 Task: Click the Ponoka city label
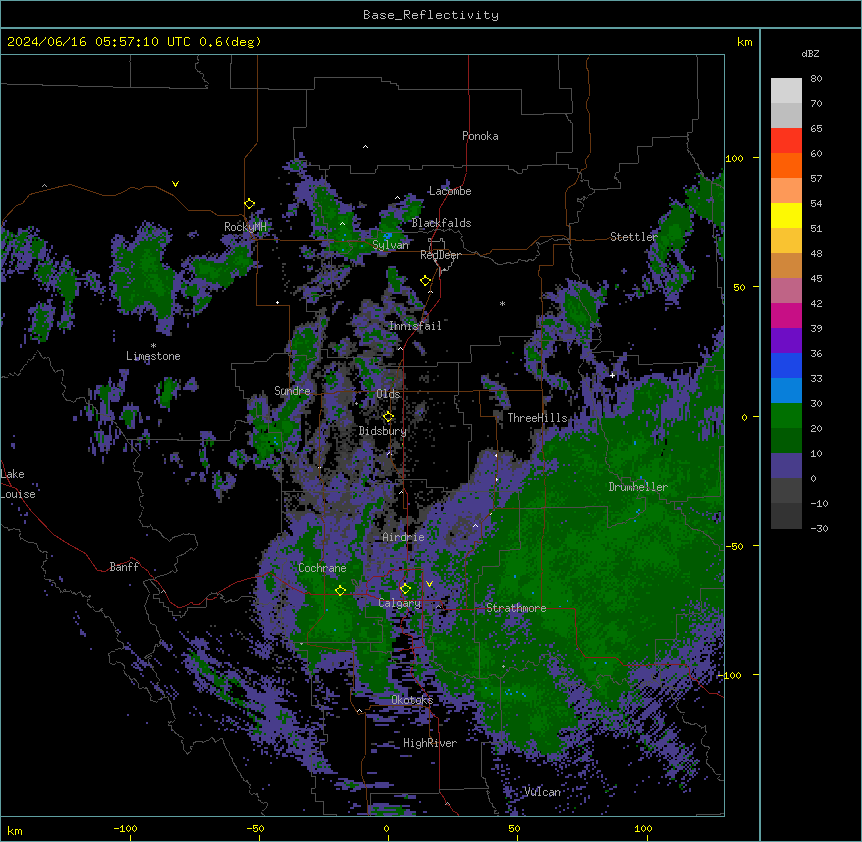tap(480, 136)
